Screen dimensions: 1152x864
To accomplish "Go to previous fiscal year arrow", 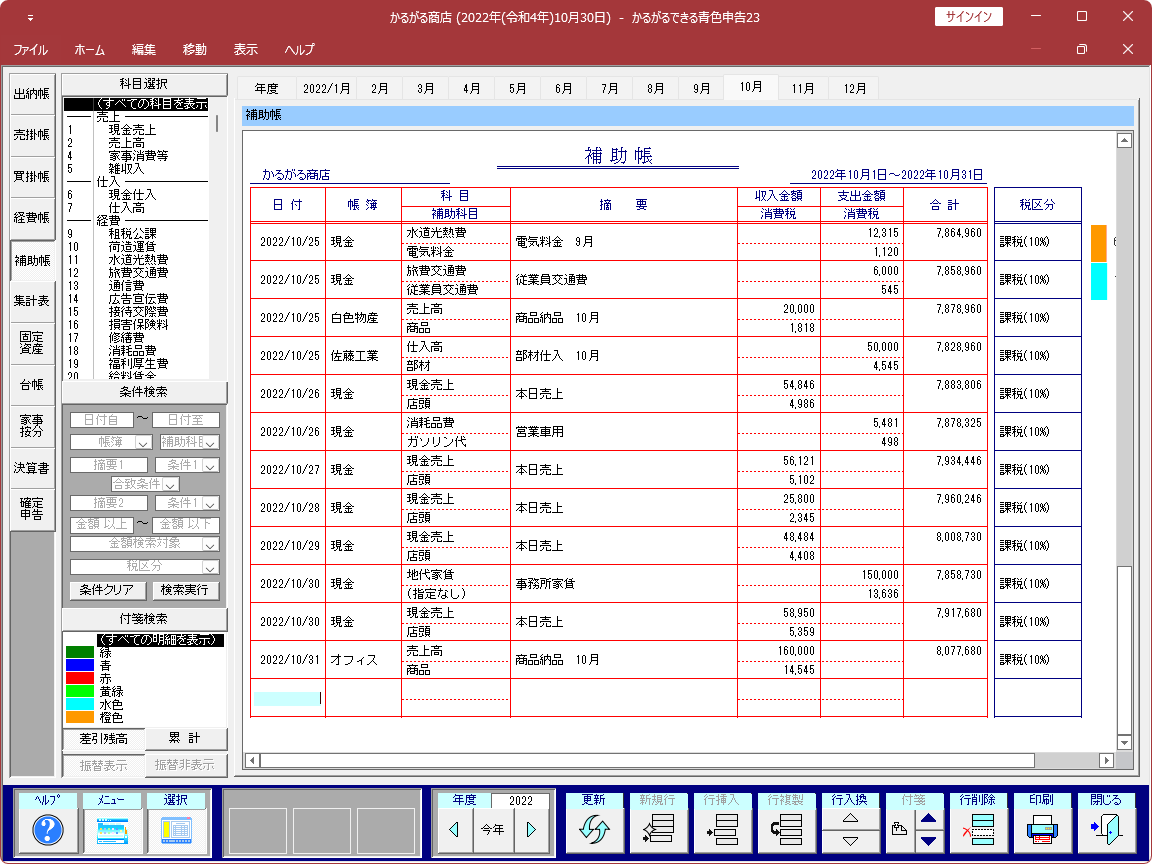I will (x=454, y=830).
